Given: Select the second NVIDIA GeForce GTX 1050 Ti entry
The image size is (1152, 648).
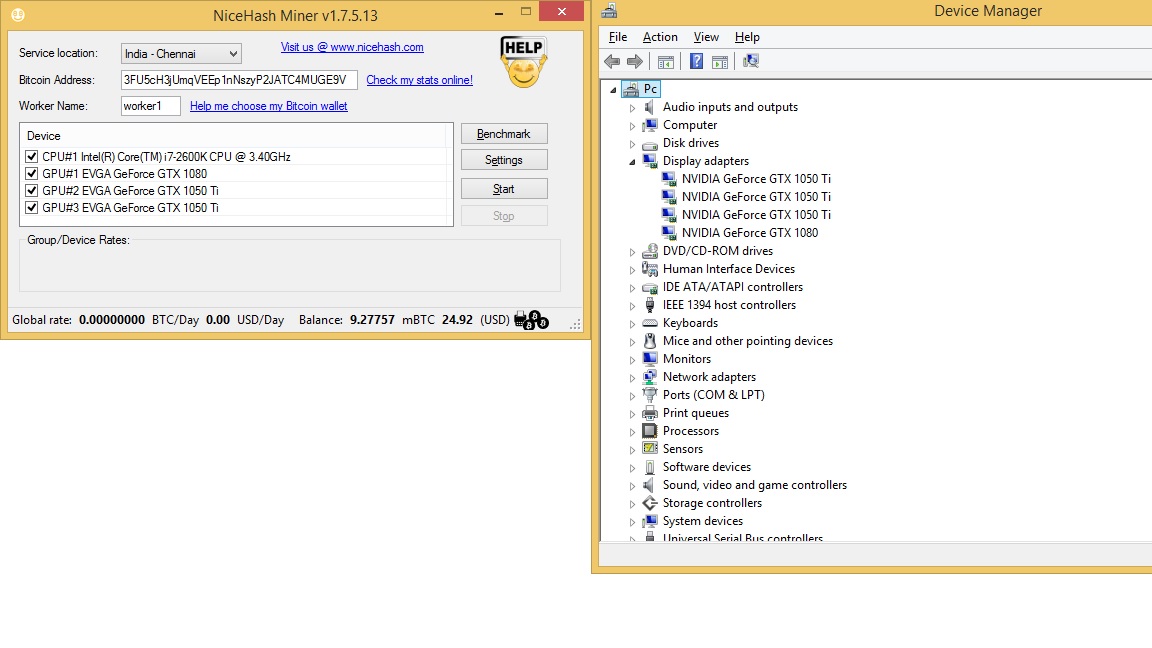Looking at the screenshot, I should point(756,197).
